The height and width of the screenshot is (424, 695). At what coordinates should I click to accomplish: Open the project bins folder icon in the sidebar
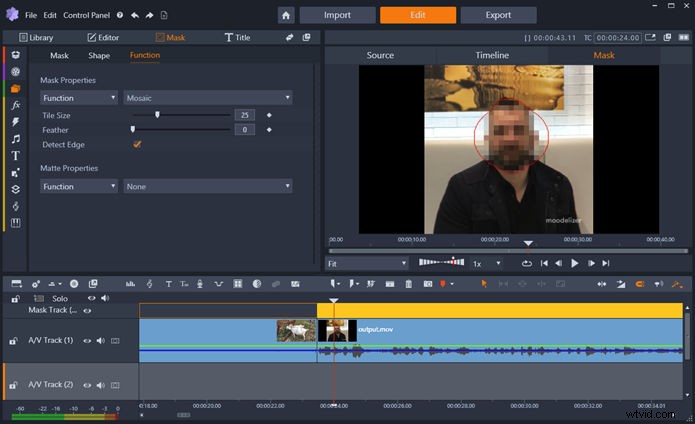(16, 89)
